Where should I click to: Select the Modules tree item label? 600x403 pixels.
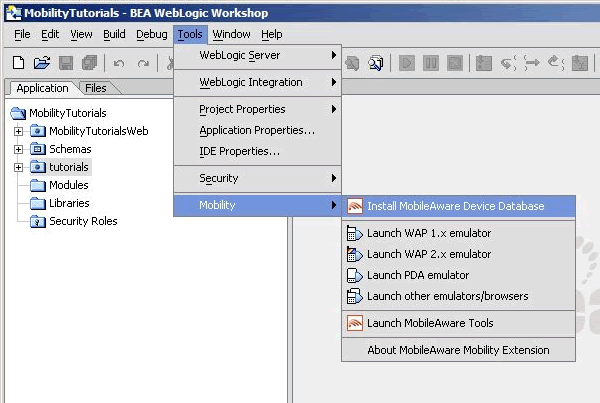tap(69, 185)
